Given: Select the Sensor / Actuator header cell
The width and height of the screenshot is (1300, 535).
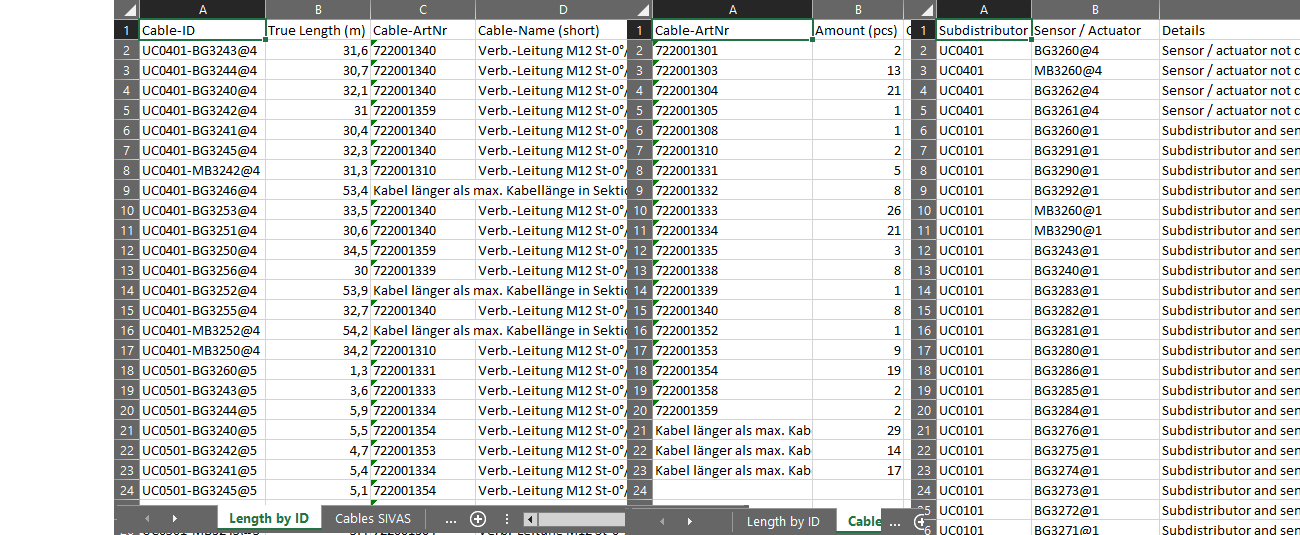Looking at the screenshot, I should pyautogui.click(x=1094, y=30).
